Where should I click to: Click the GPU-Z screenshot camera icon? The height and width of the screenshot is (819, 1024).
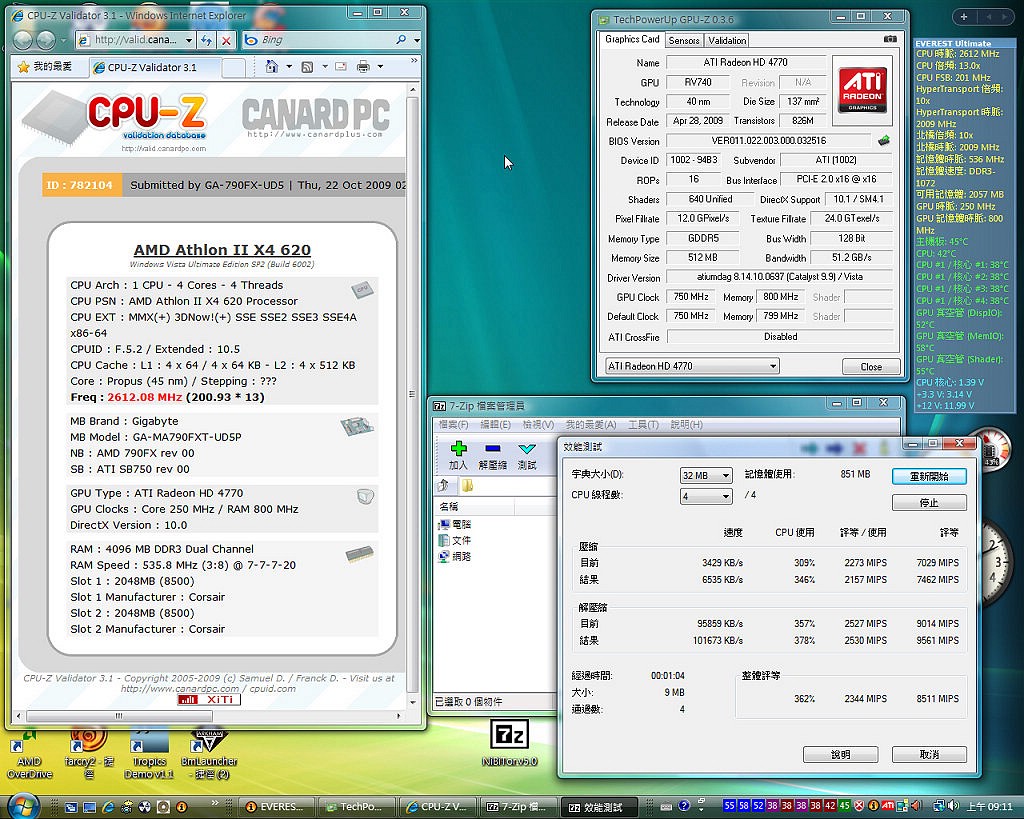point(889,39)
